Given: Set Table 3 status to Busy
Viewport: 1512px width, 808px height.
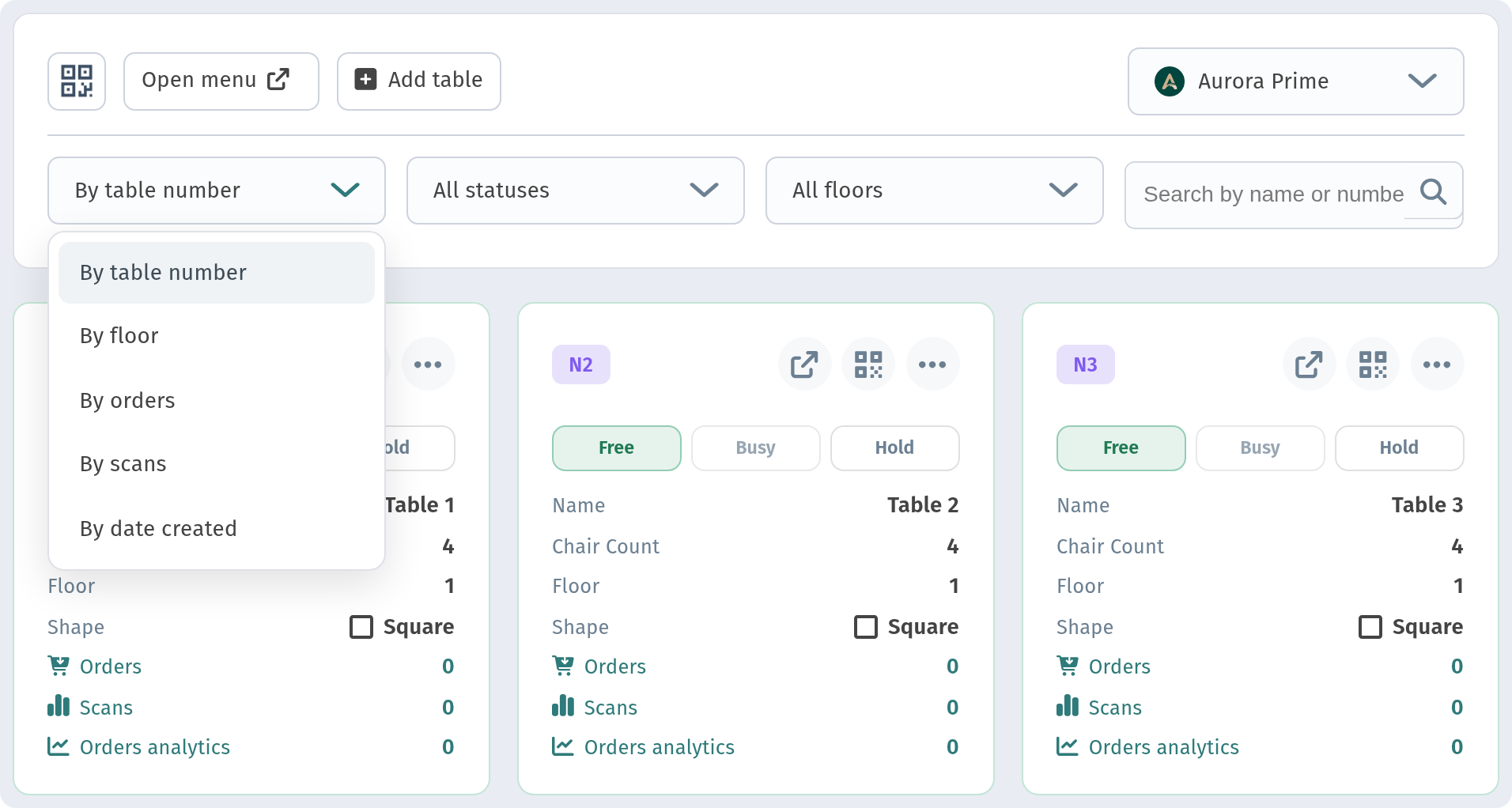Looking at the screenshot, I should (1261, 448).
